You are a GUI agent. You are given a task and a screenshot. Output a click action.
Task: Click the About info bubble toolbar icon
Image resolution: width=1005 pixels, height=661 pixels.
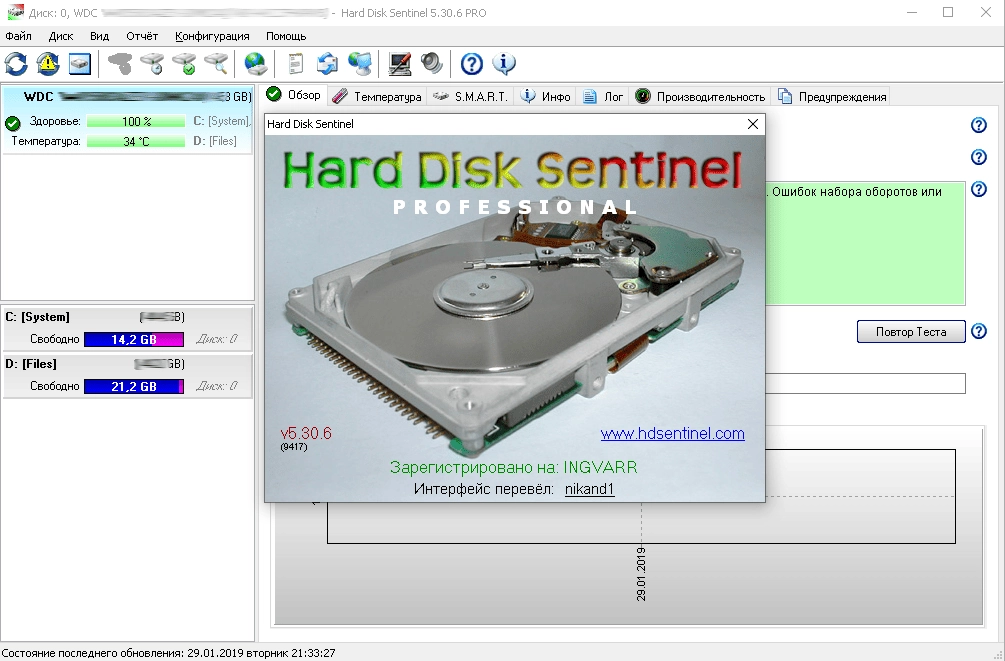[504, 63]
